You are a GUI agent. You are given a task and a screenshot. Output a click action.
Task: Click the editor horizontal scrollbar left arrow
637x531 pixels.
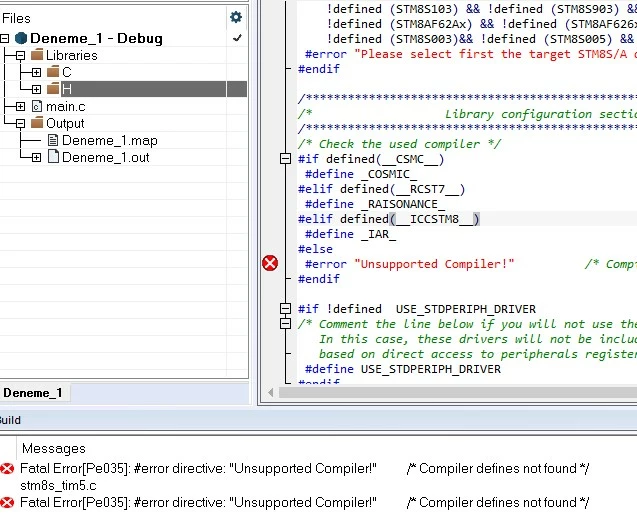[271, 392]
